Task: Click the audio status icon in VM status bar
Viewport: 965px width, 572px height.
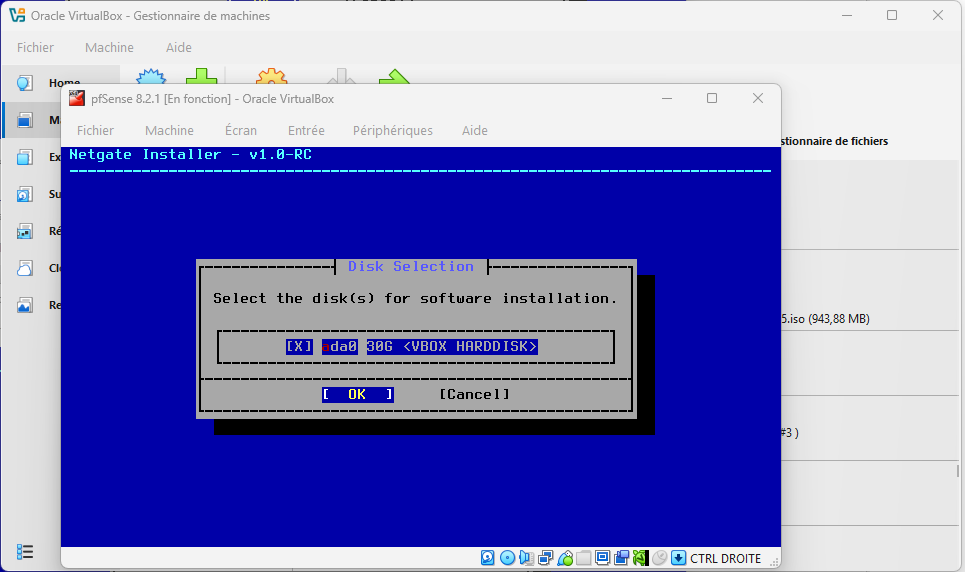Action: pyautogui.click(x=527, y=558)
